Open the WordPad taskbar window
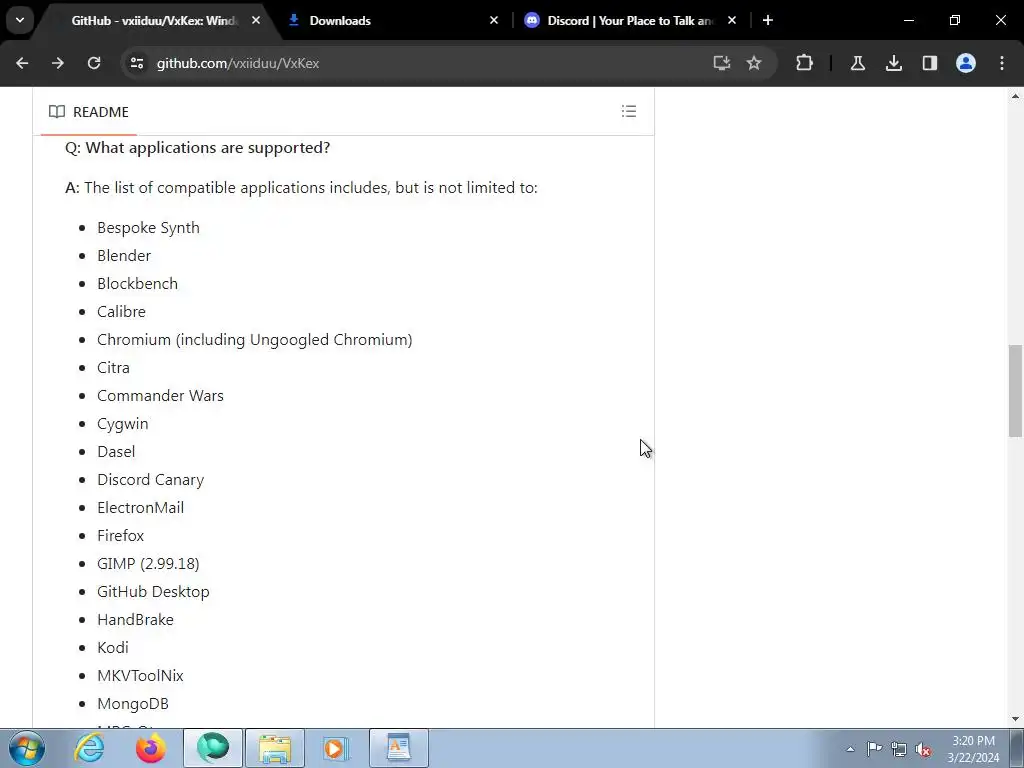 pos(399,748)
